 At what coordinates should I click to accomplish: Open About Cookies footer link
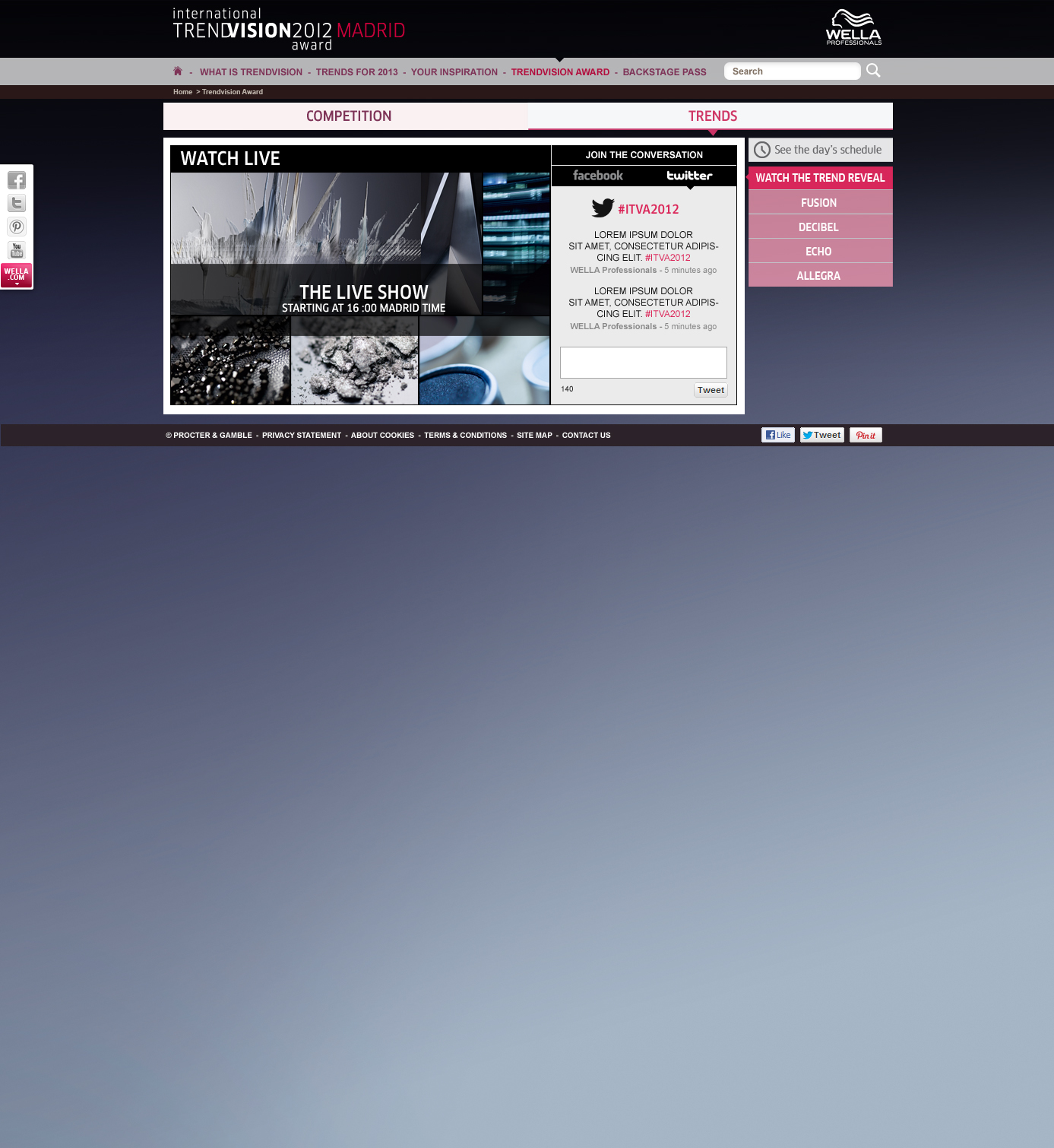point(382,436)
